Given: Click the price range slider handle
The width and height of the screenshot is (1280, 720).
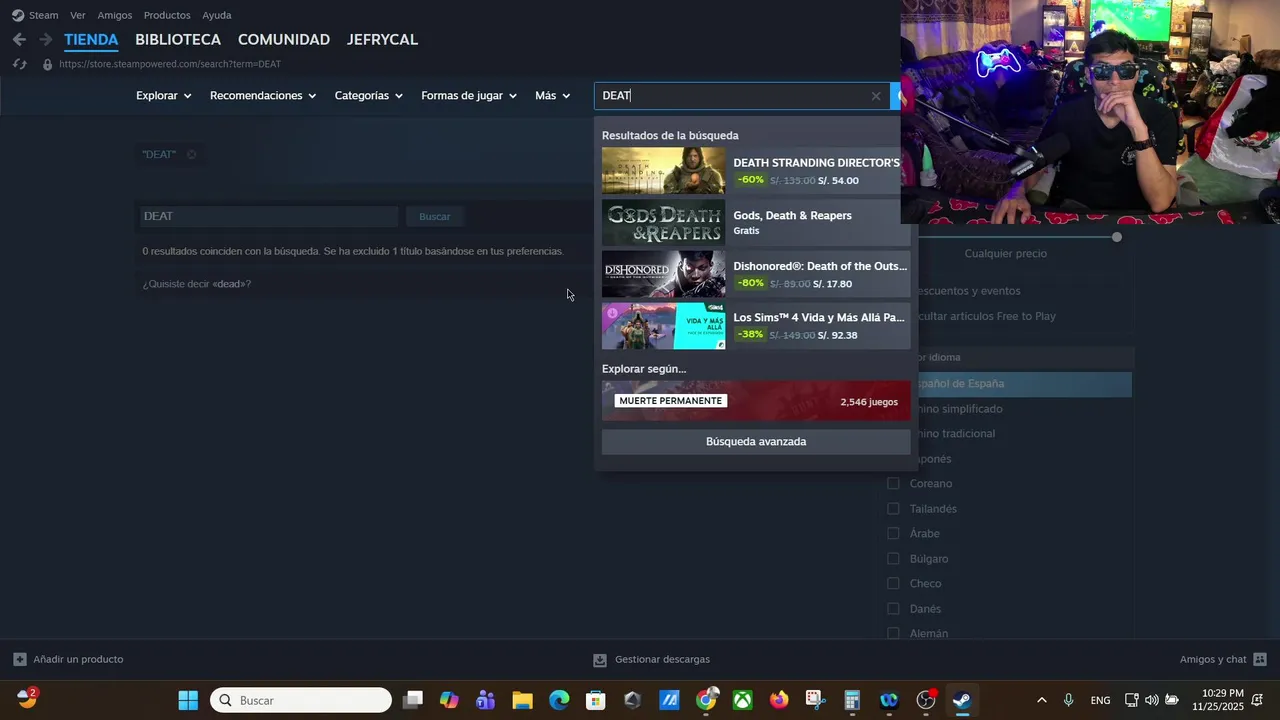Looking at the screenshot, I should (1117, 237).
